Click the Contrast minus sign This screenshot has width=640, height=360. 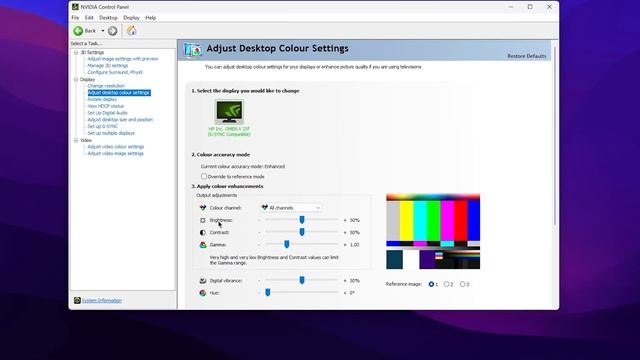point(259,232)
